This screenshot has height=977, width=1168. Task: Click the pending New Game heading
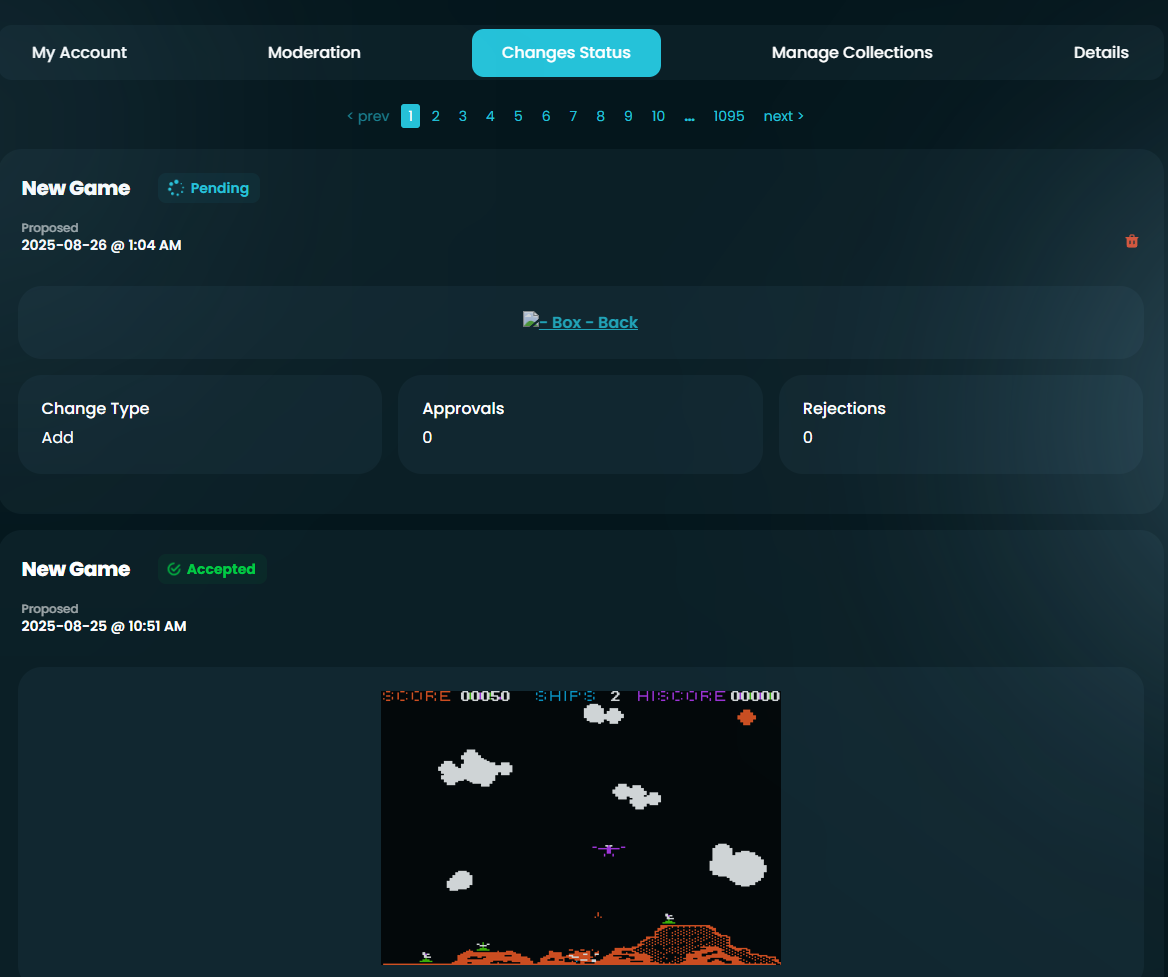[x=76, y=188]
